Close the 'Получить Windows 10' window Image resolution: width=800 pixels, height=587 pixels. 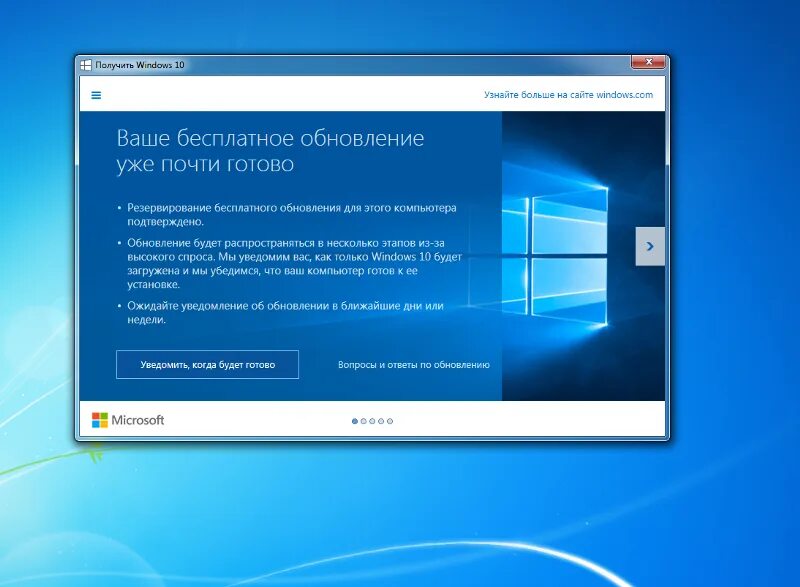[x=648, y=62]
